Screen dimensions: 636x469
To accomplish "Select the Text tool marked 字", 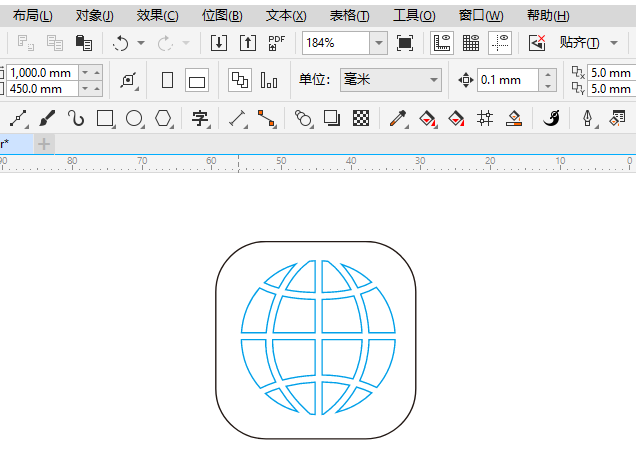I will (200, 118).
